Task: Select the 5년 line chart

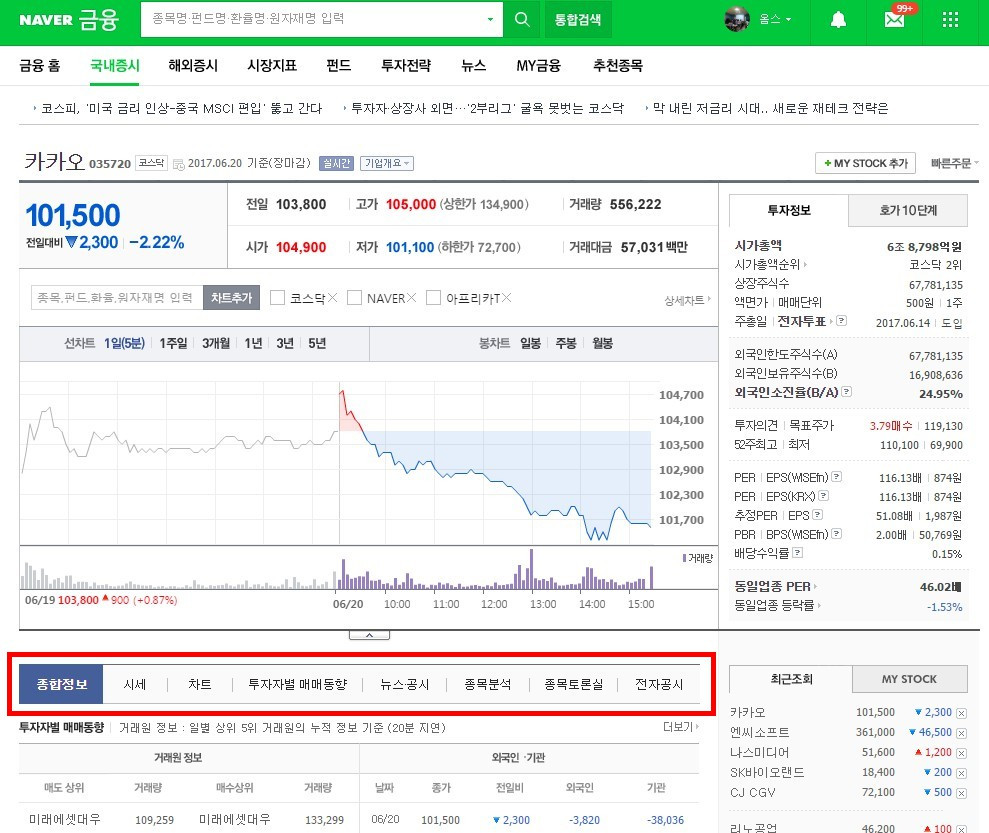Action: pyautogui.click(x=317, y=343)
